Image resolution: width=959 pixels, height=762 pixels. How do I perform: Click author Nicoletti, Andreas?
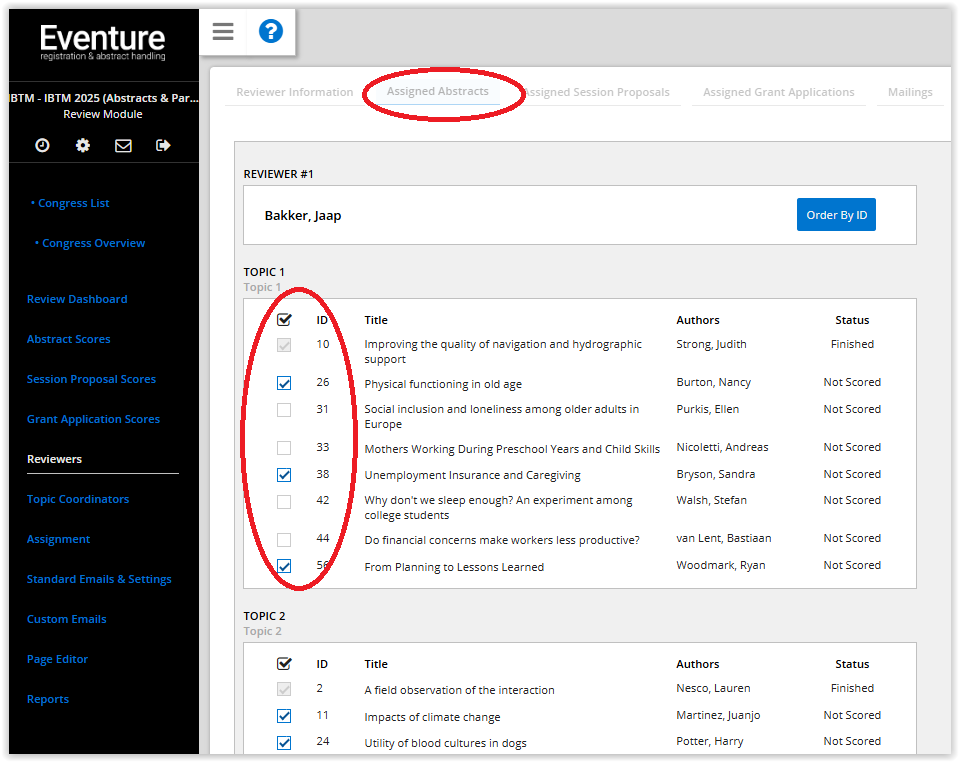(x=722, y=447)
